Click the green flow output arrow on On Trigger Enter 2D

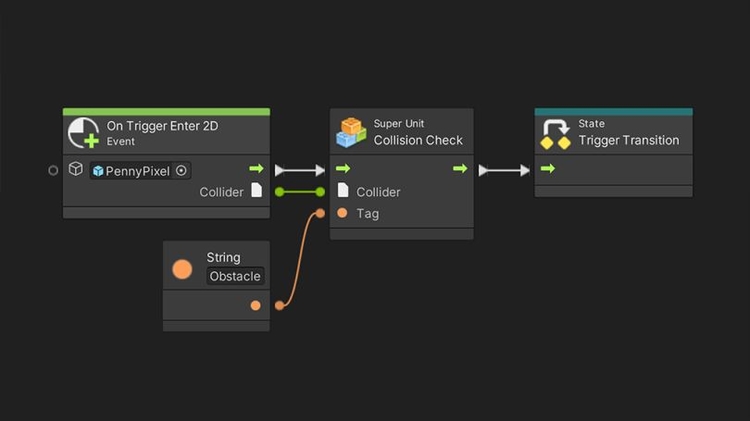256,169
